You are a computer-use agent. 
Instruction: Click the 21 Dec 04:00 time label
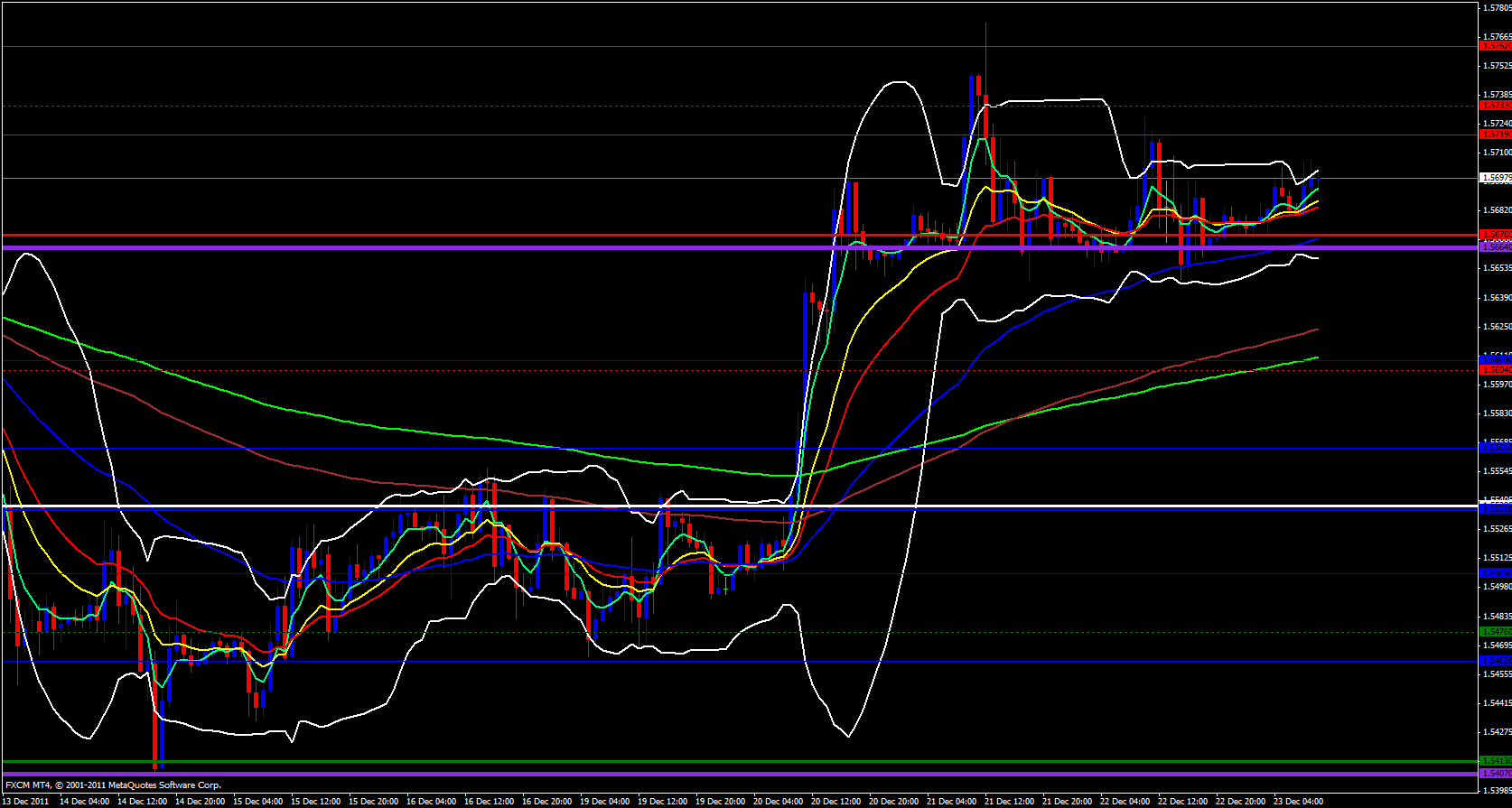coord(952,801)
